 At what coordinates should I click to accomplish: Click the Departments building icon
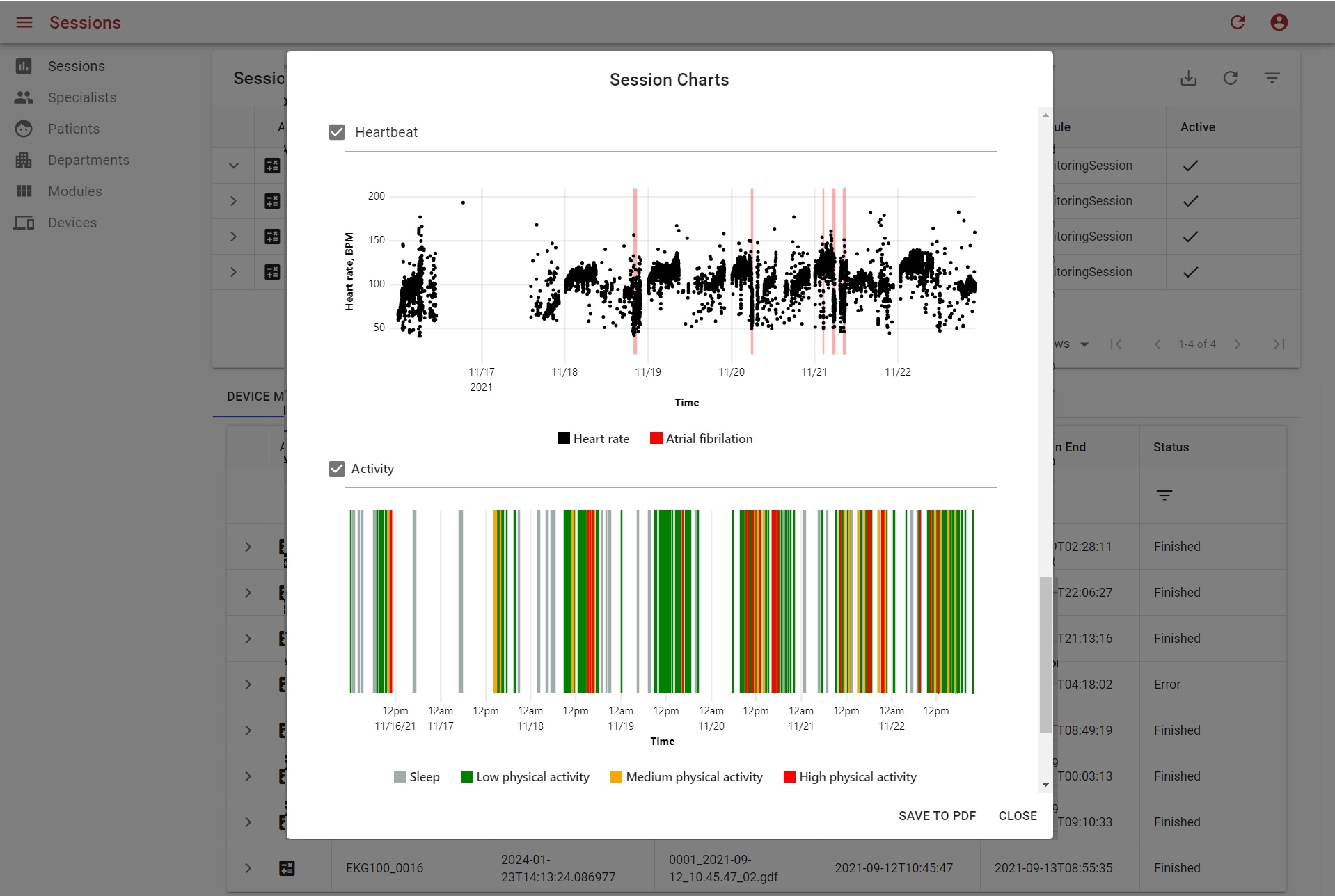click(24, 160)
